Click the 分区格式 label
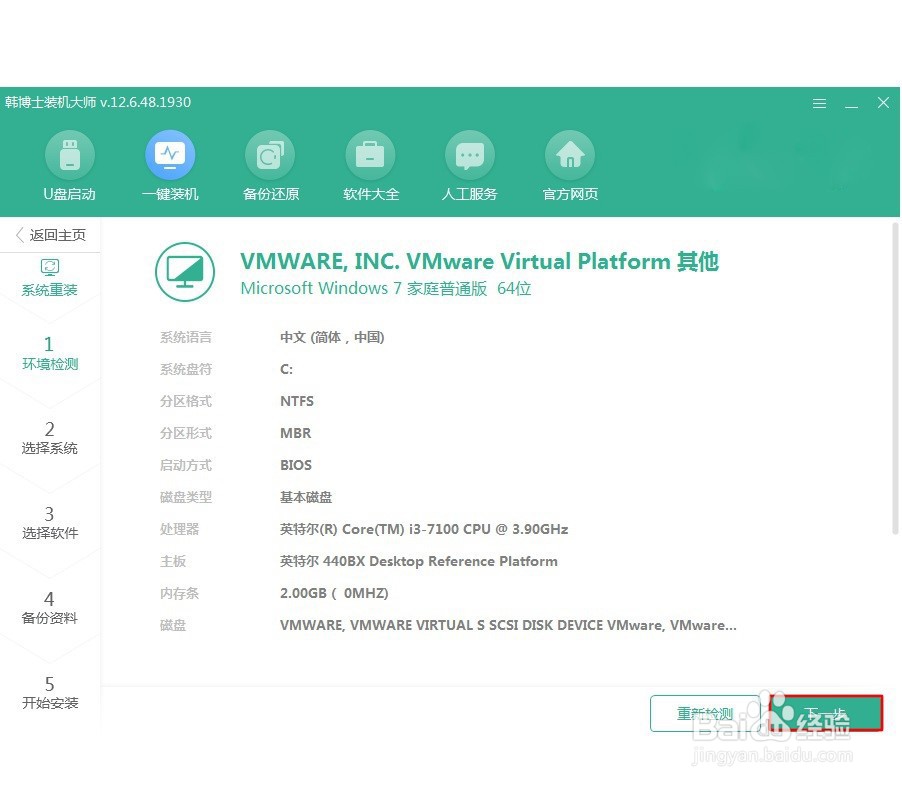 tap(186, 401)
